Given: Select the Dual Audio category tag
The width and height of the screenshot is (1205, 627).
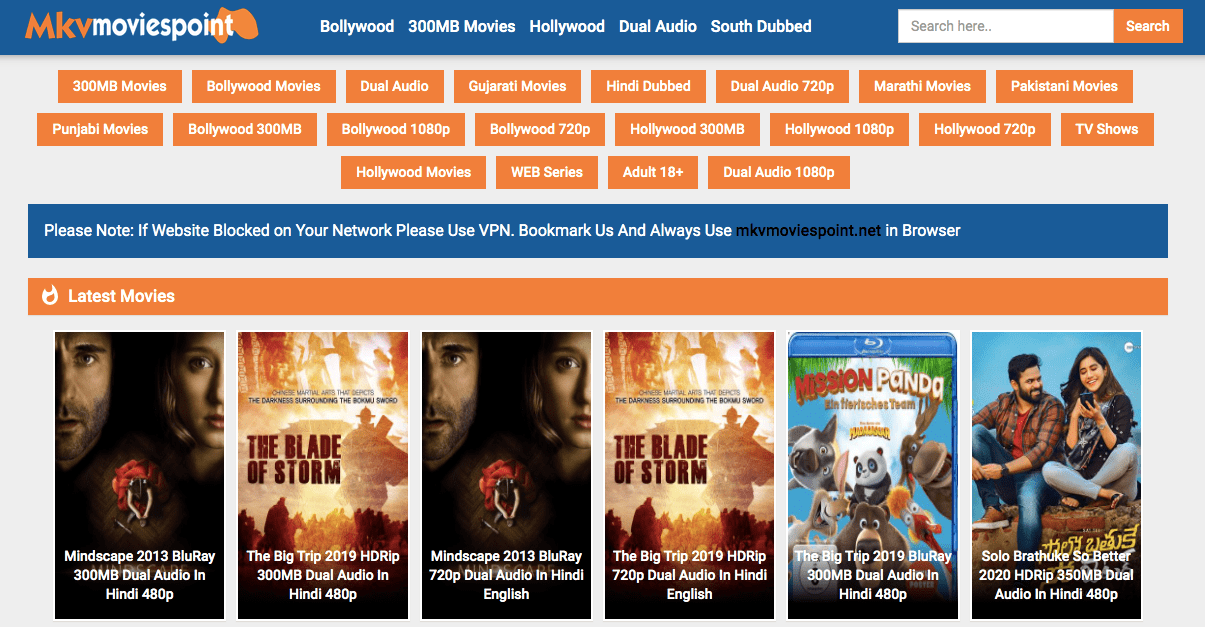Looking at the screenshot, I should click(x=395, y=86).
